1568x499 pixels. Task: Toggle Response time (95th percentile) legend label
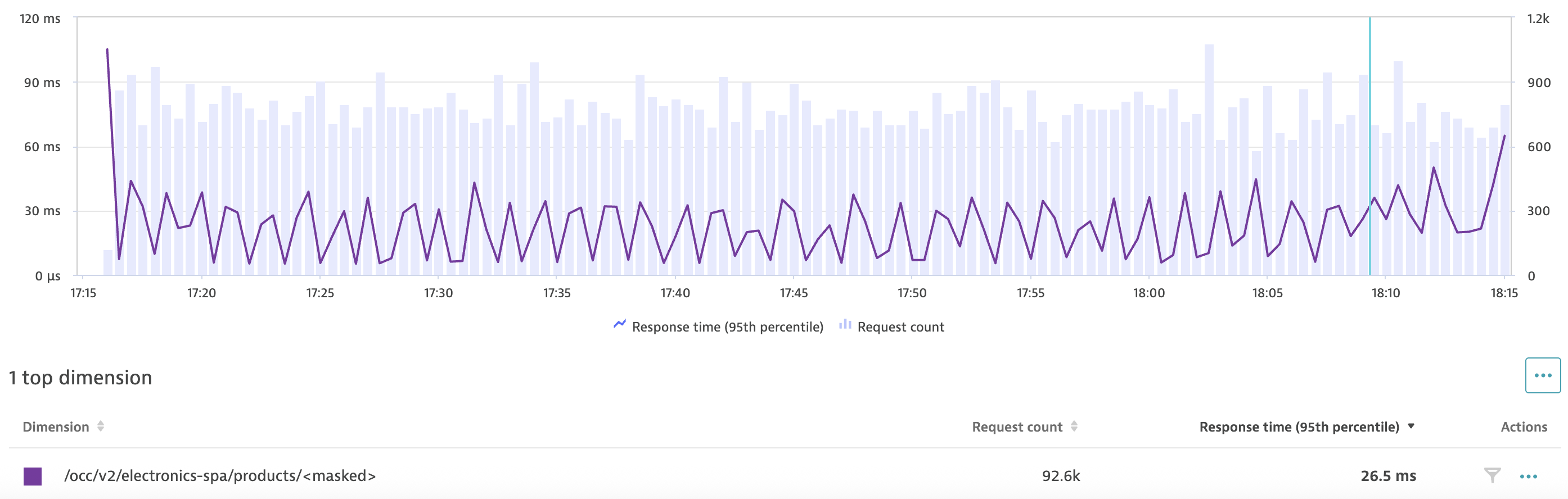coord(727,327)
